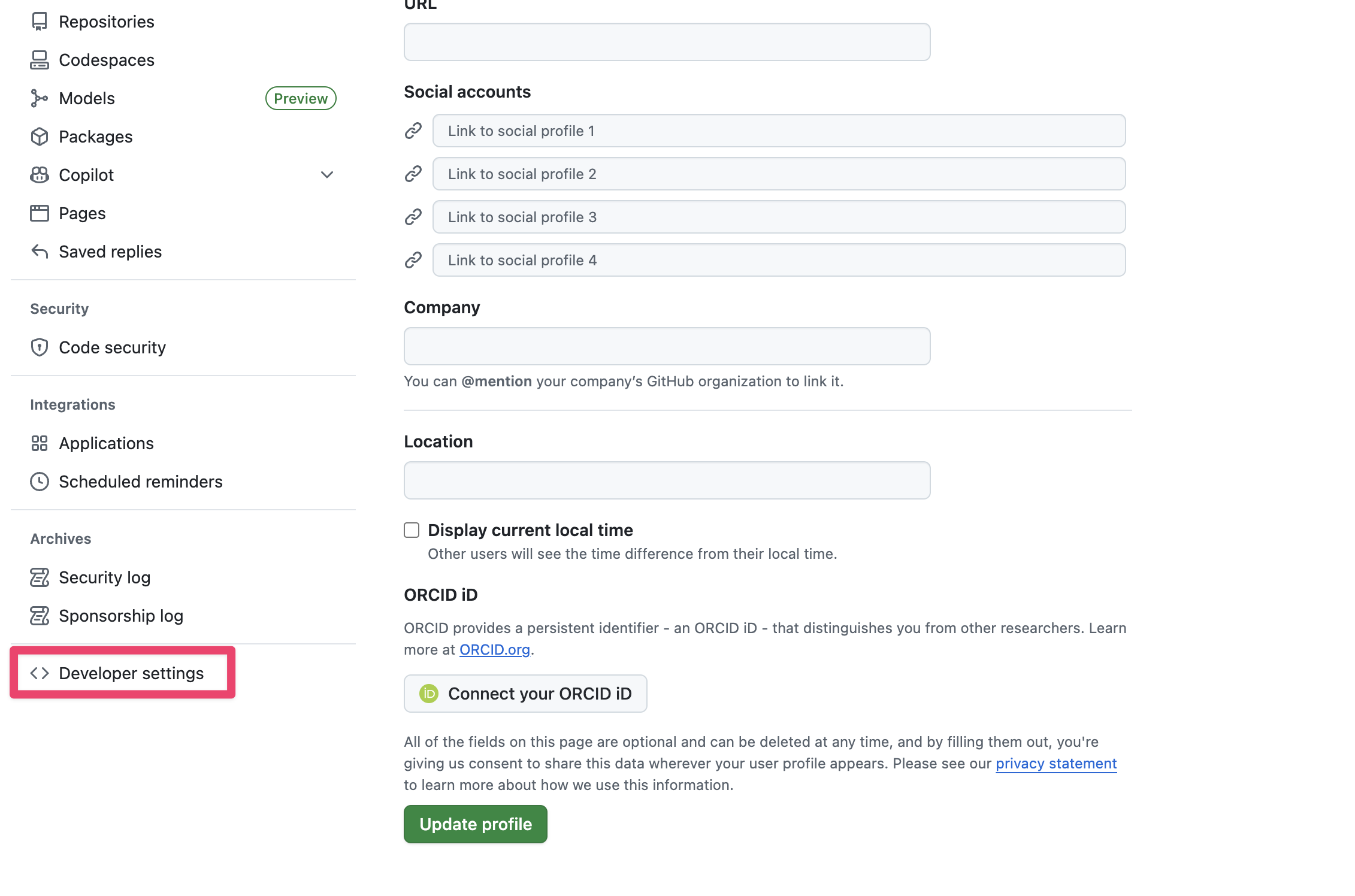
Task: Click the Scheduled reminders clock icon
Action: click(x=40, y=482)
